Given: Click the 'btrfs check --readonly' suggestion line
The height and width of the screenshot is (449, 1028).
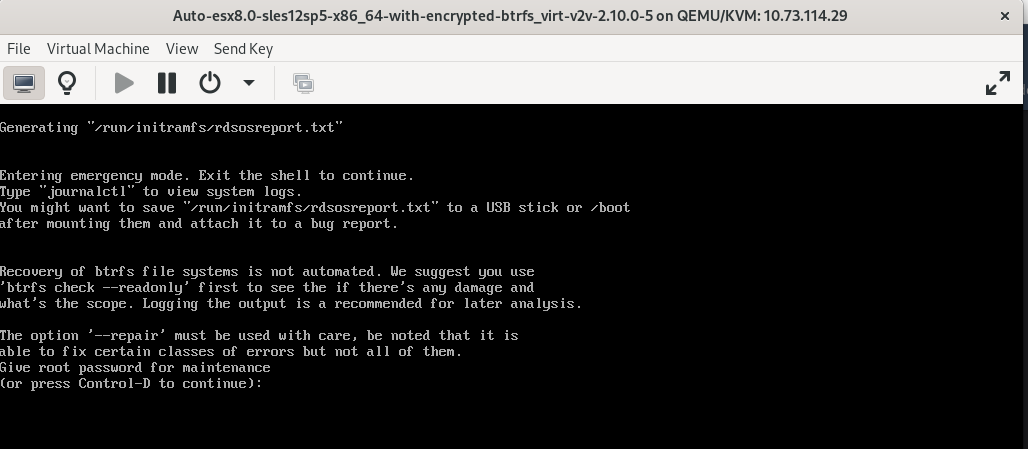Looking at the screenshot, I should point(267,288).
